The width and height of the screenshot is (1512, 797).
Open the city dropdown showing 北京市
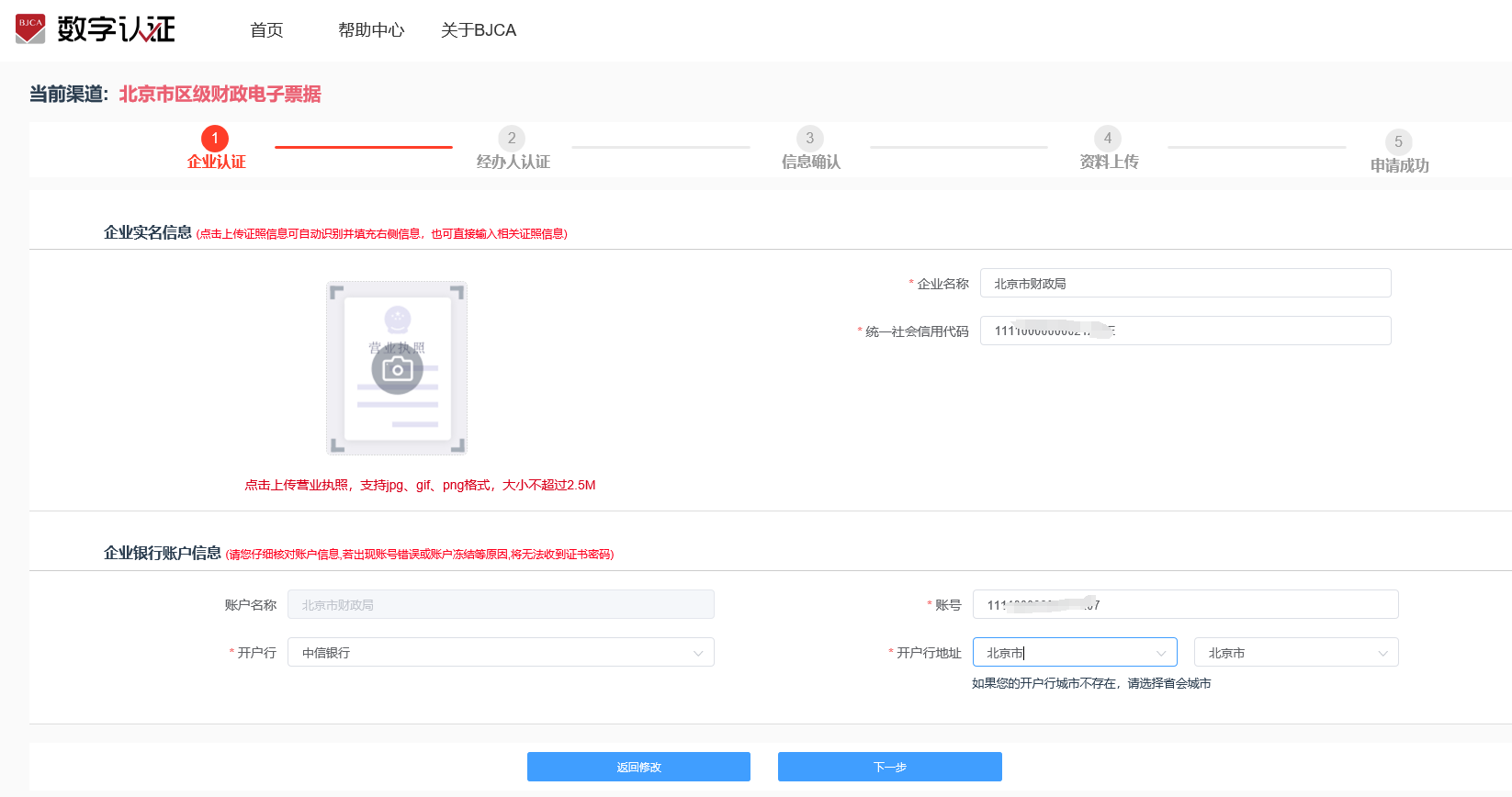(1295, 653)
